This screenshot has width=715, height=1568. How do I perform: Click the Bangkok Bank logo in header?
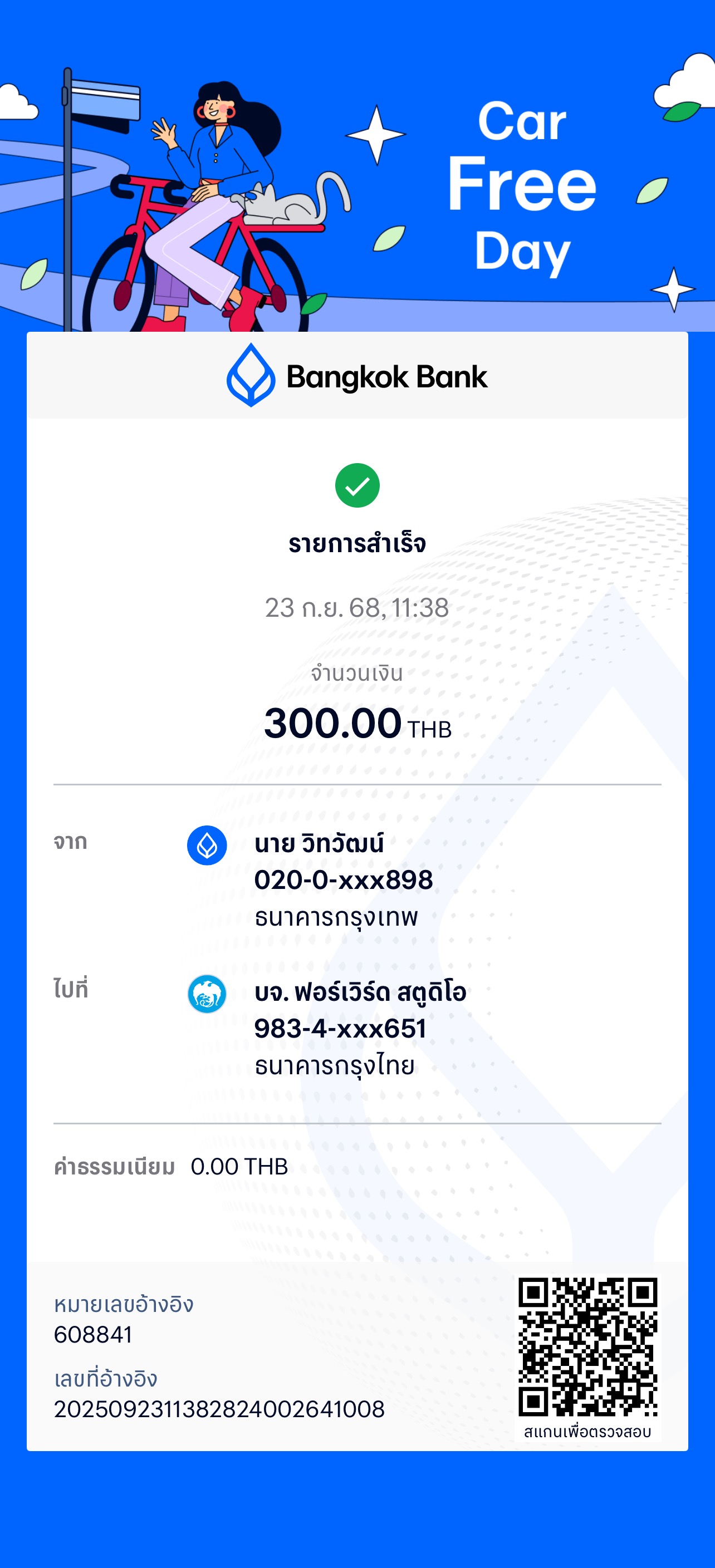(x=357, y=376)
